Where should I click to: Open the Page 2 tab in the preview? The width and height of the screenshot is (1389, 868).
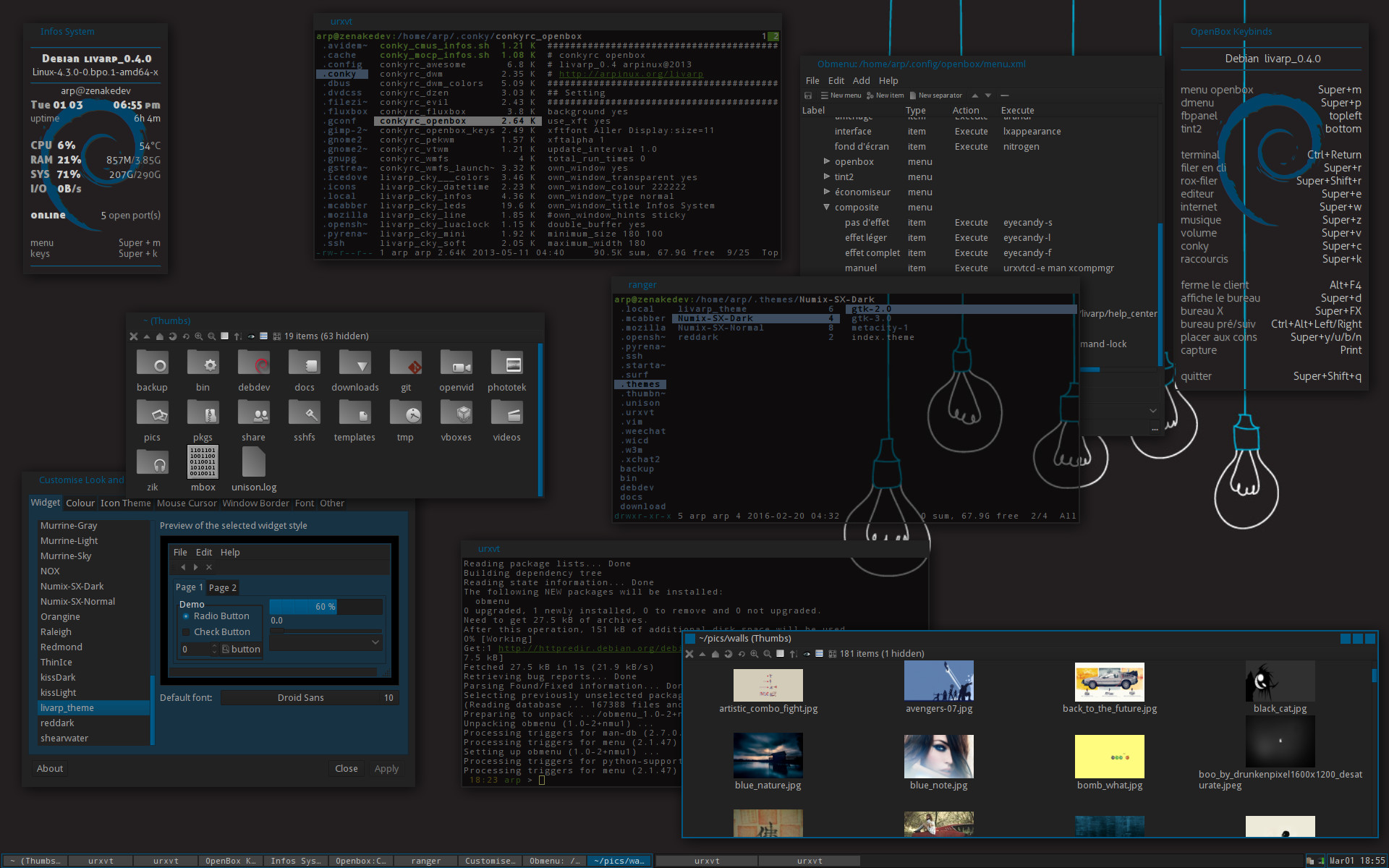(223, 587)
